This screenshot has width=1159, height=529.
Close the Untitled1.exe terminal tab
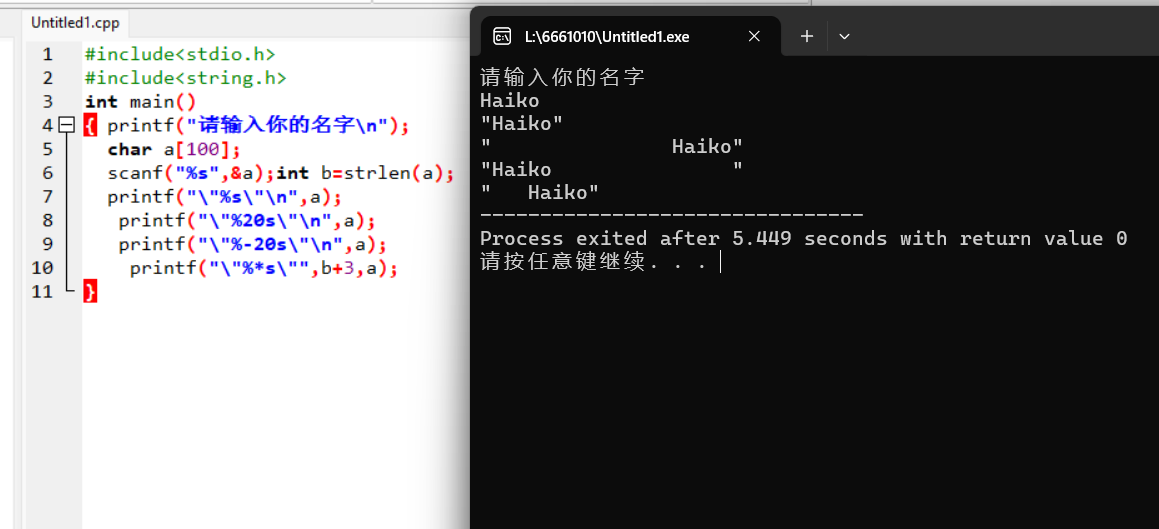tap(754, 36)
